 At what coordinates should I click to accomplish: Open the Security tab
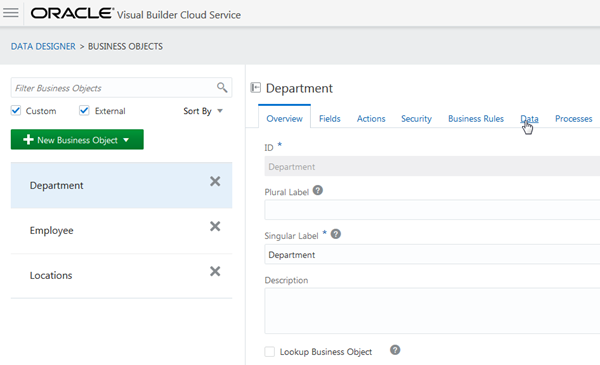[x=416, y=119]
